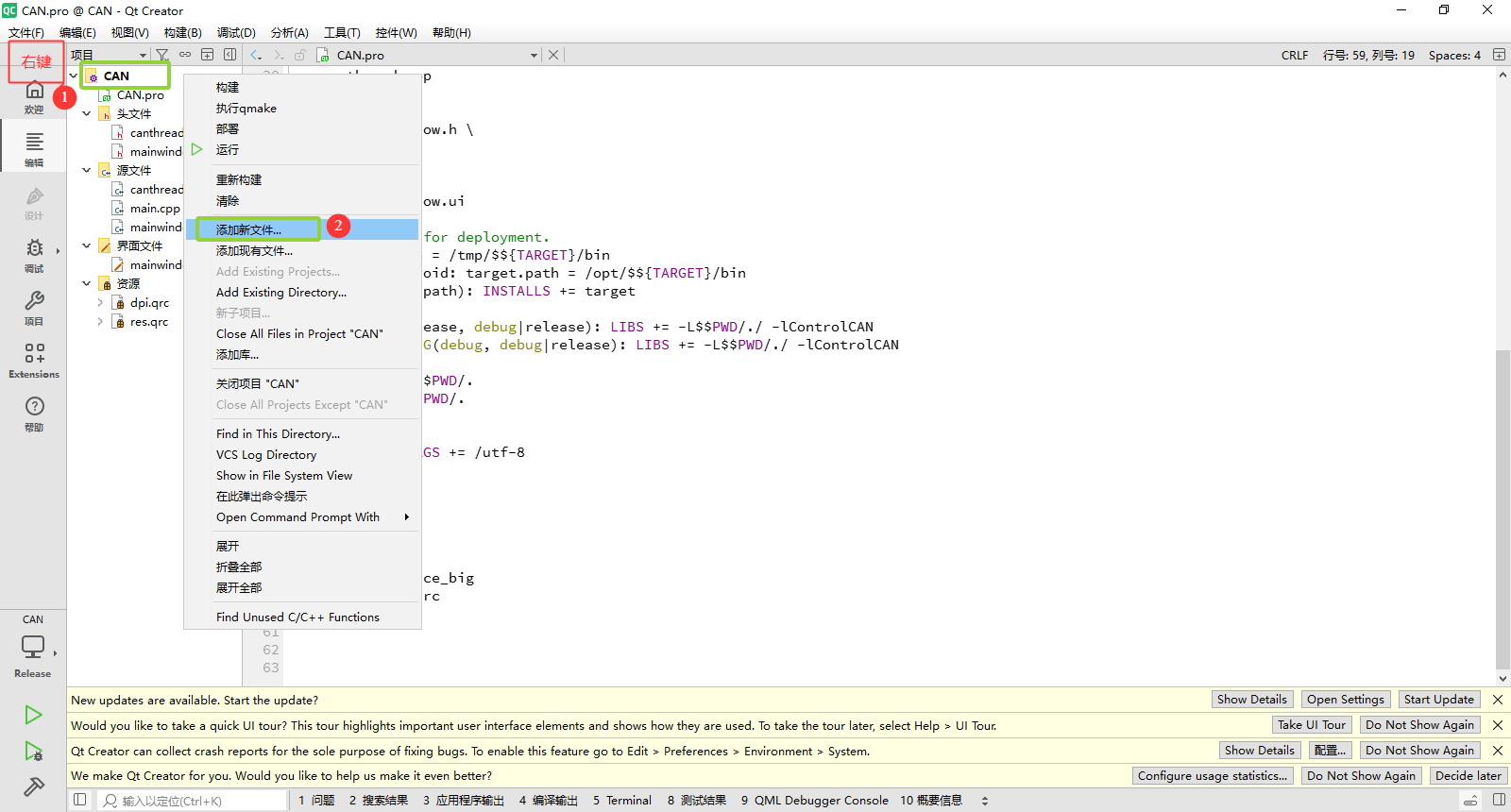Screen dimensions: 1511x812
Task: Click the Take UI Tour button
Action: click(x=1312, y=725)
